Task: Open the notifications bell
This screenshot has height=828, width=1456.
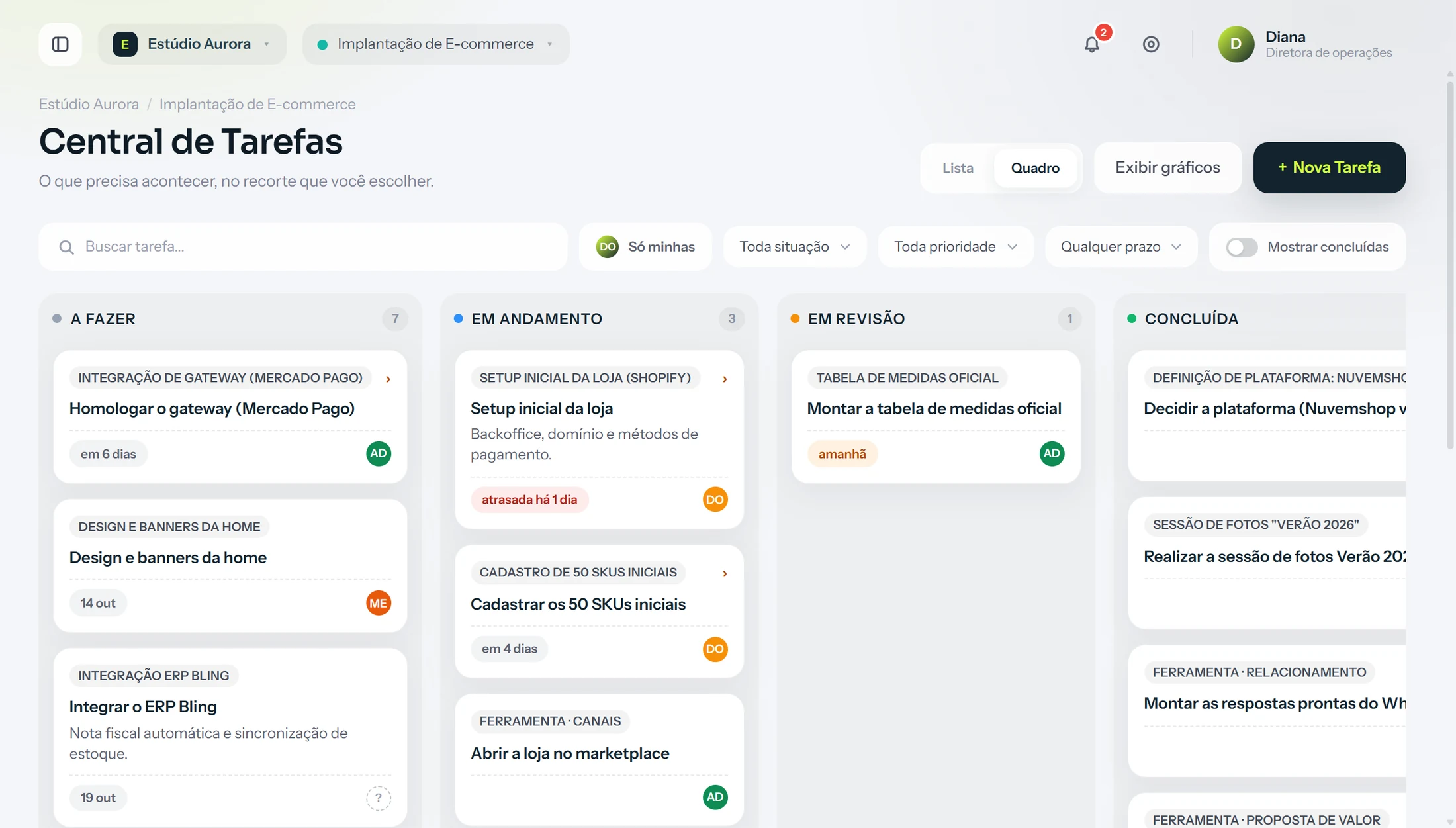Action: click(x=1092, y=44)
